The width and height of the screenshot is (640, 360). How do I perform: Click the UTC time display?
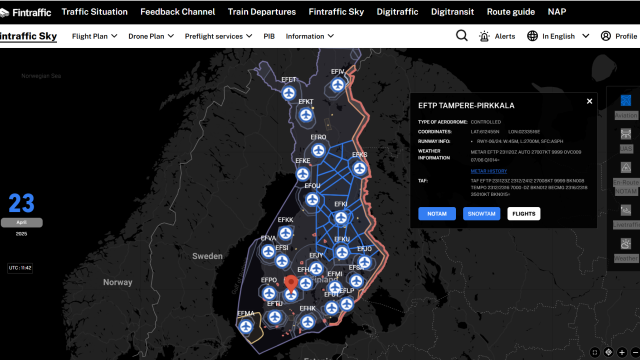[x=20, y=268]
